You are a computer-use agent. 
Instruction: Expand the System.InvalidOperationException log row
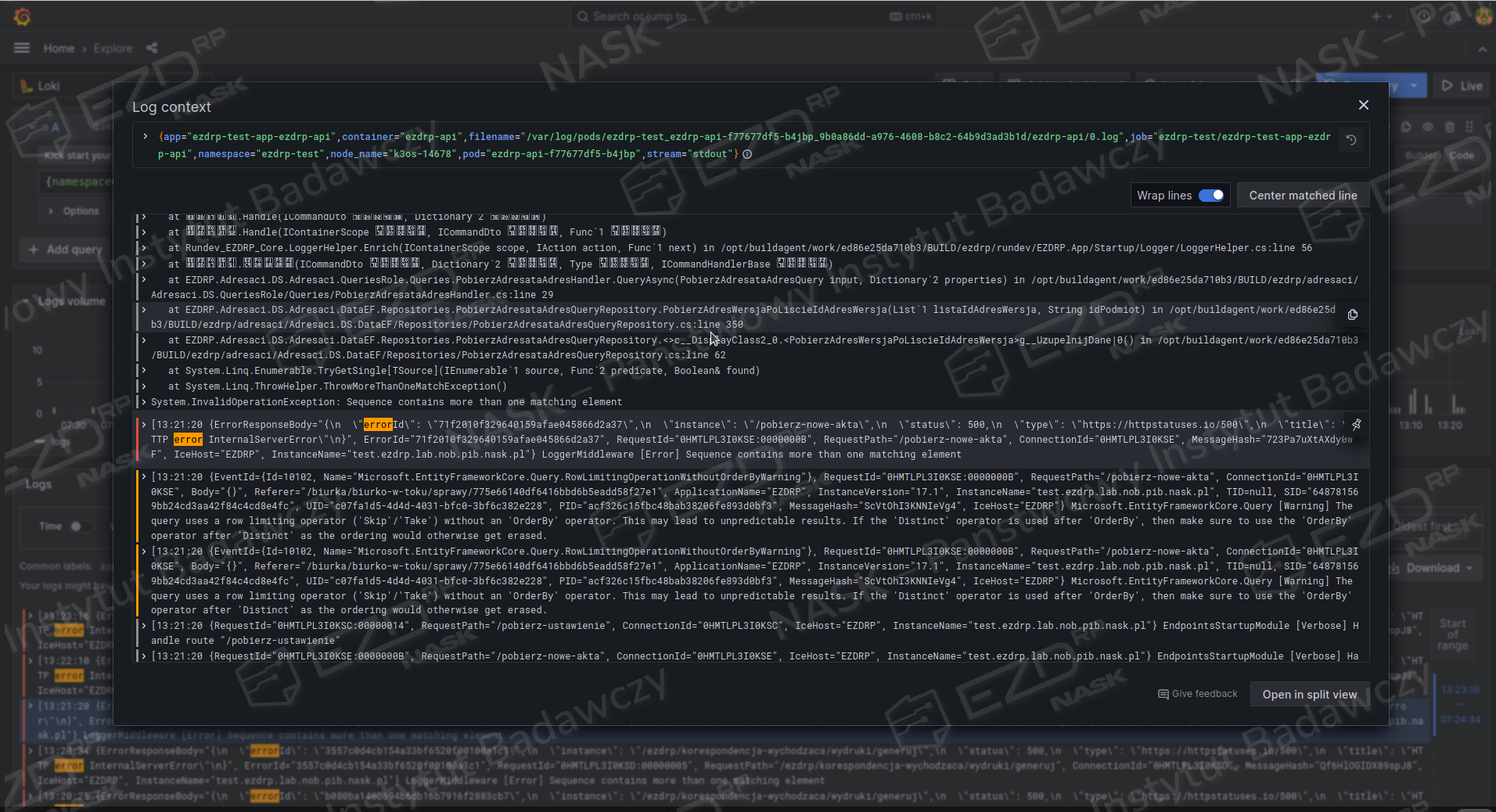(143, 402)
